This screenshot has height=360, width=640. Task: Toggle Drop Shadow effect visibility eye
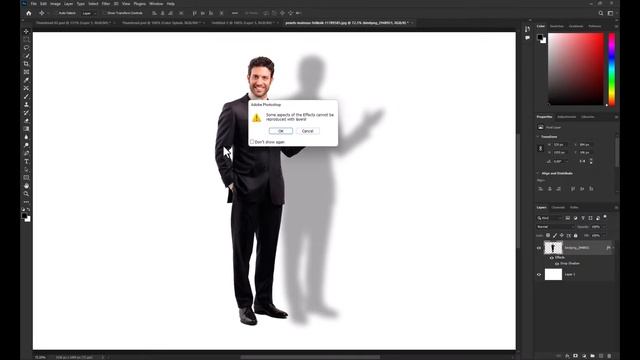(x=557, y=264)
